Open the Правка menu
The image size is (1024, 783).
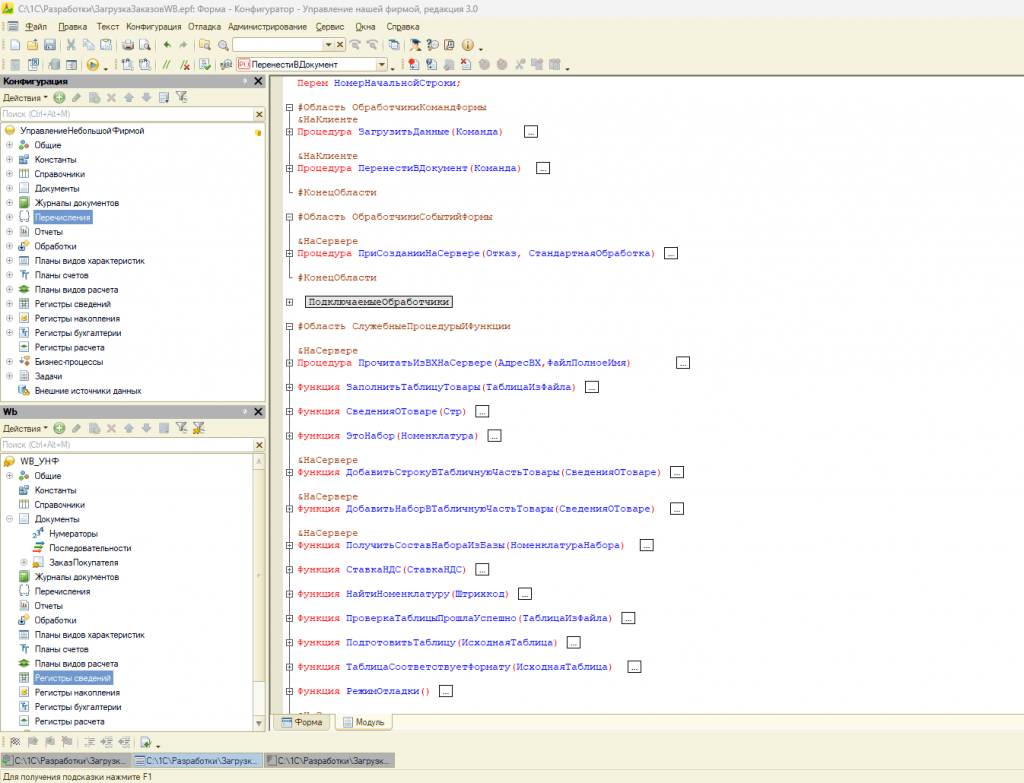point(72,27)
